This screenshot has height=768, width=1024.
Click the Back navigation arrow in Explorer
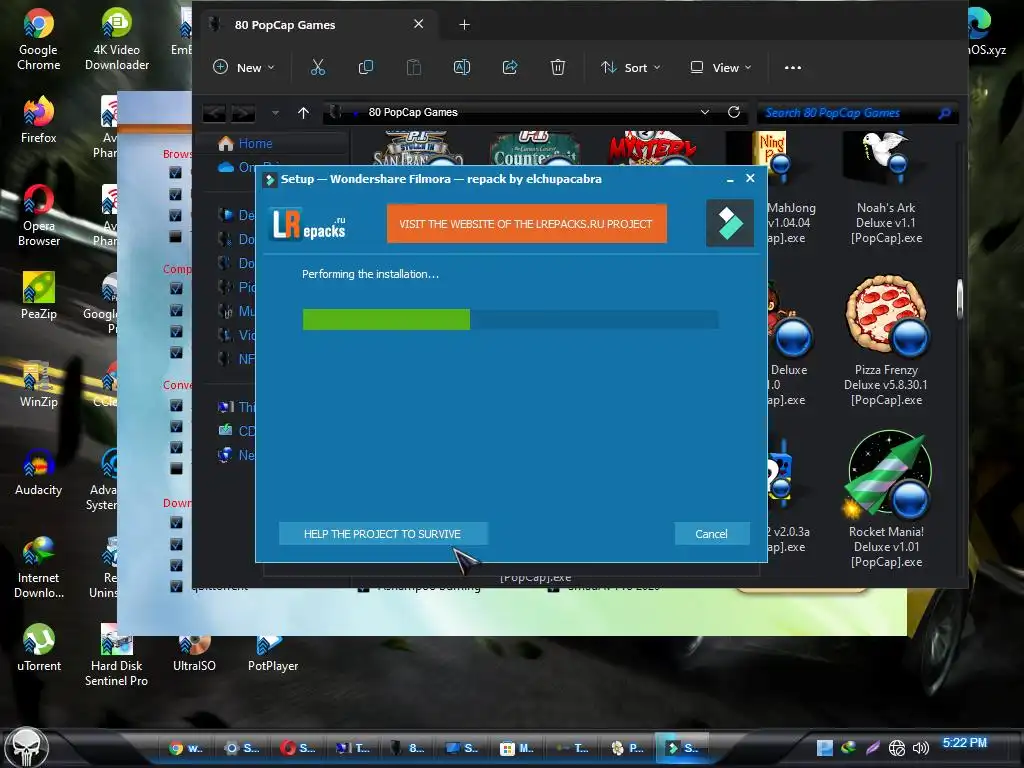[x=214, y=113]
